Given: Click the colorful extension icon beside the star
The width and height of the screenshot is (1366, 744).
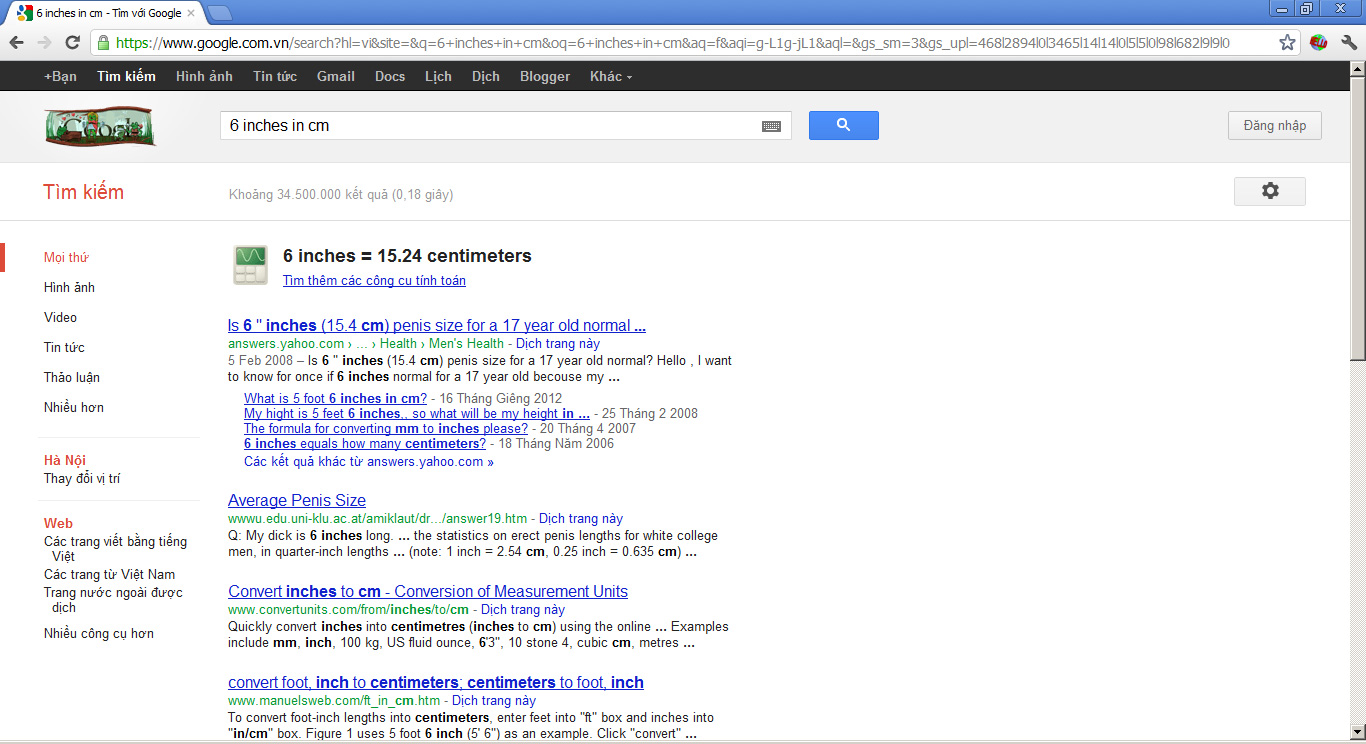Looking at the screenshot, I should pos(1318,42).
